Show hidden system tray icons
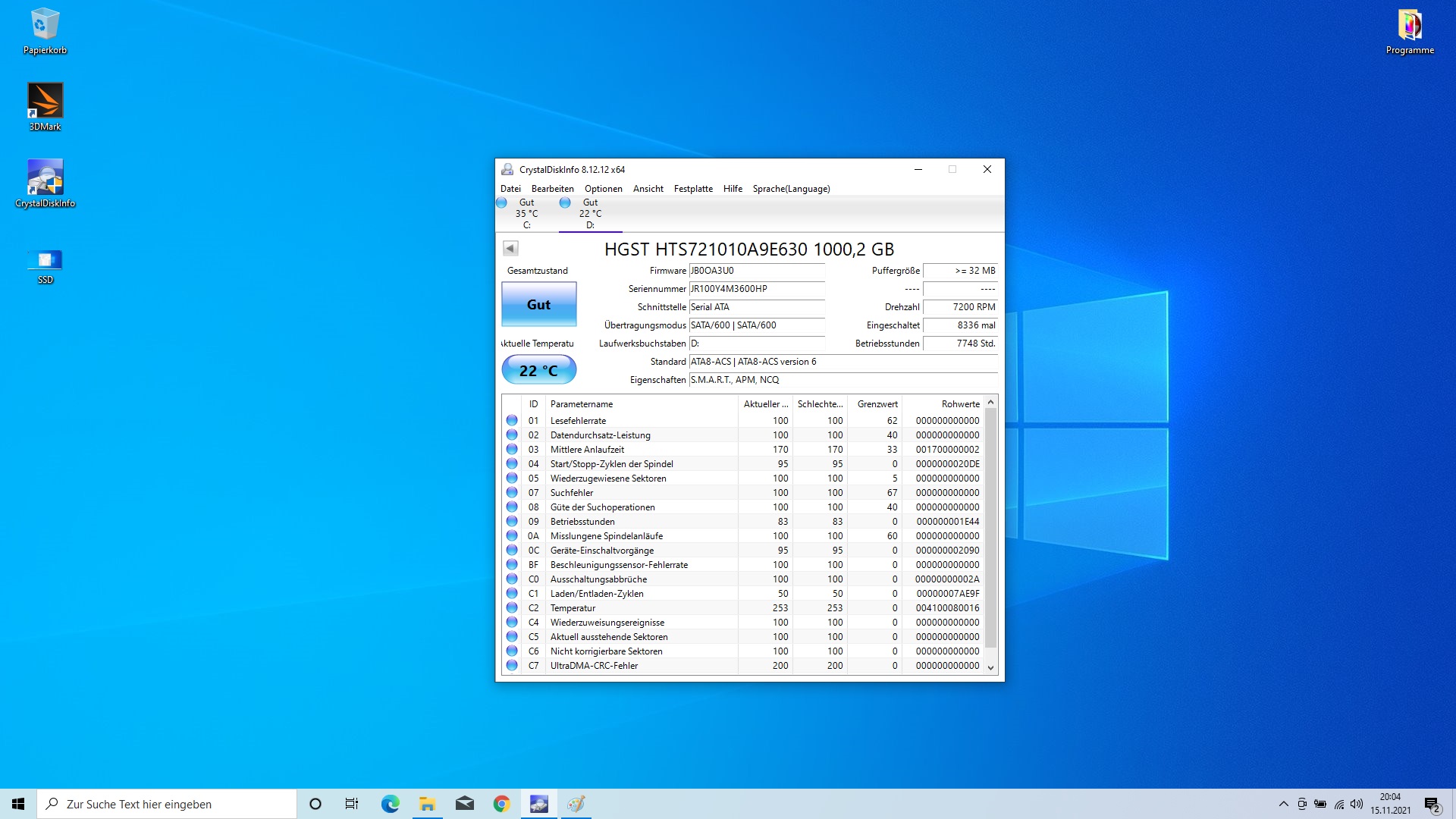Viewport: 1456px width, 819px height. [1283, 804]
